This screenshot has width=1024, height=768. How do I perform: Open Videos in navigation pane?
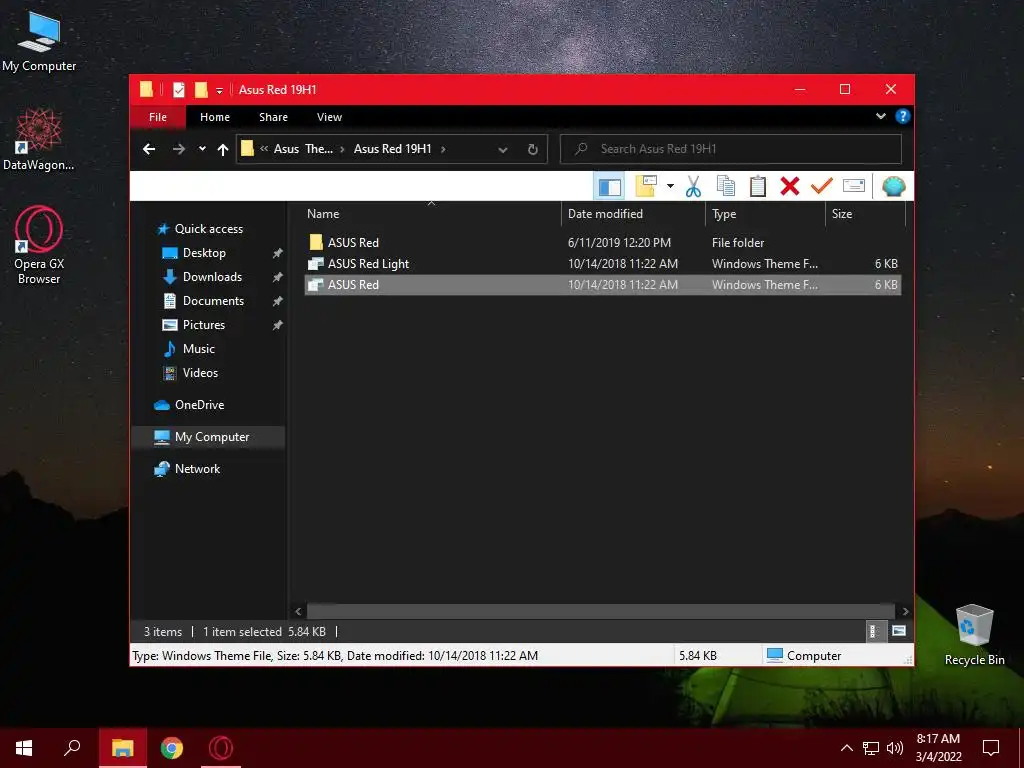coord(200,373)
